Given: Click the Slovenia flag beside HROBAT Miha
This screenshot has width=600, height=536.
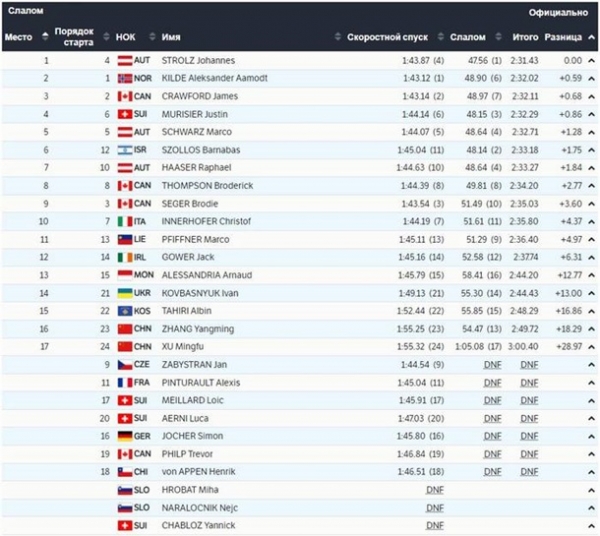Looking at the screenshot, I should (x=125, y=490).
